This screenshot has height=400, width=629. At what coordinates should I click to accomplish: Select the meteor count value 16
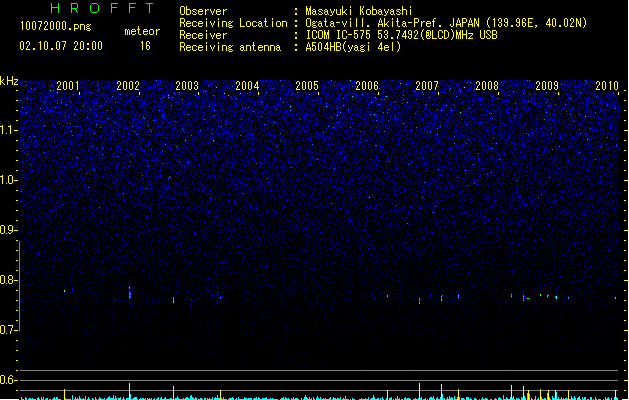tap(145, 46)
